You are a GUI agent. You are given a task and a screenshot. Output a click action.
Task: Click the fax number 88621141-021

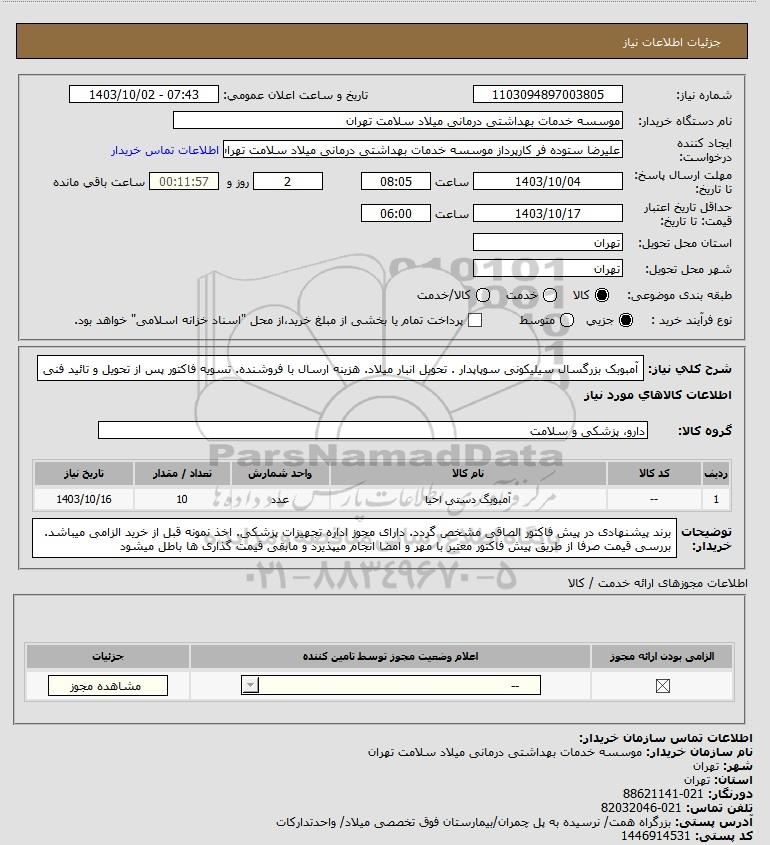coord(663,794)
